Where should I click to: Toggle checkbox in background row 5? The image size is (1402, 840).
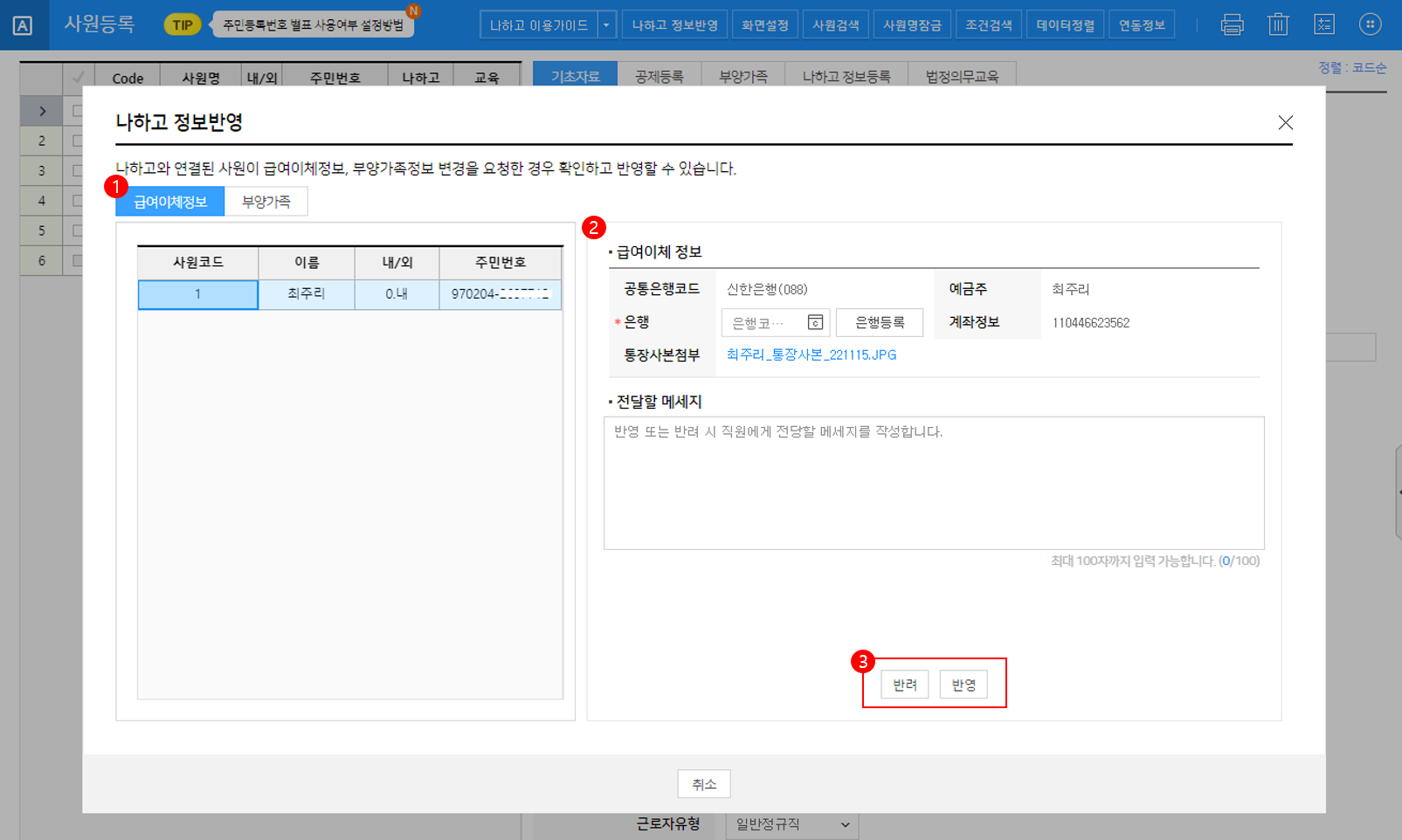78,231
